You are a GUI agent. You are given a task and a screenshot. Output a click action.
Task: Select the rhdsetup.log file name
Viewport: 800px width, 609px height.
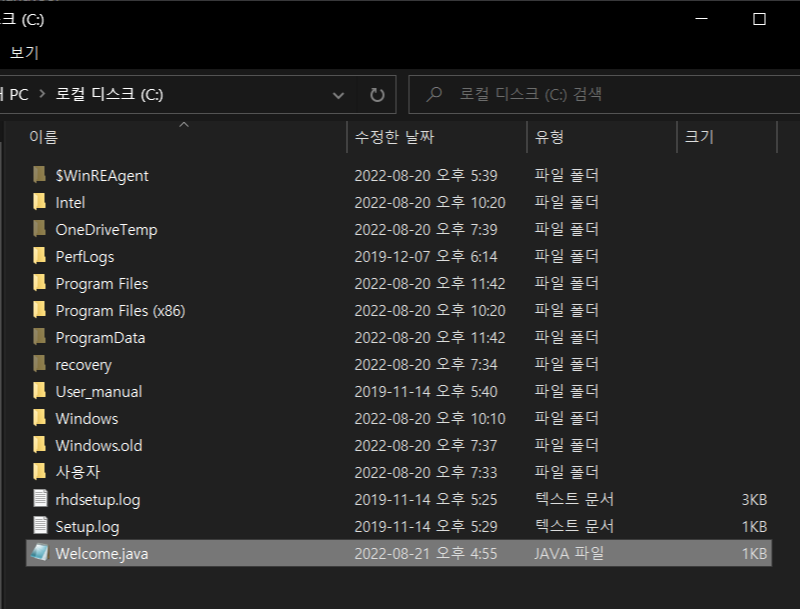click(x=97, y=500)
